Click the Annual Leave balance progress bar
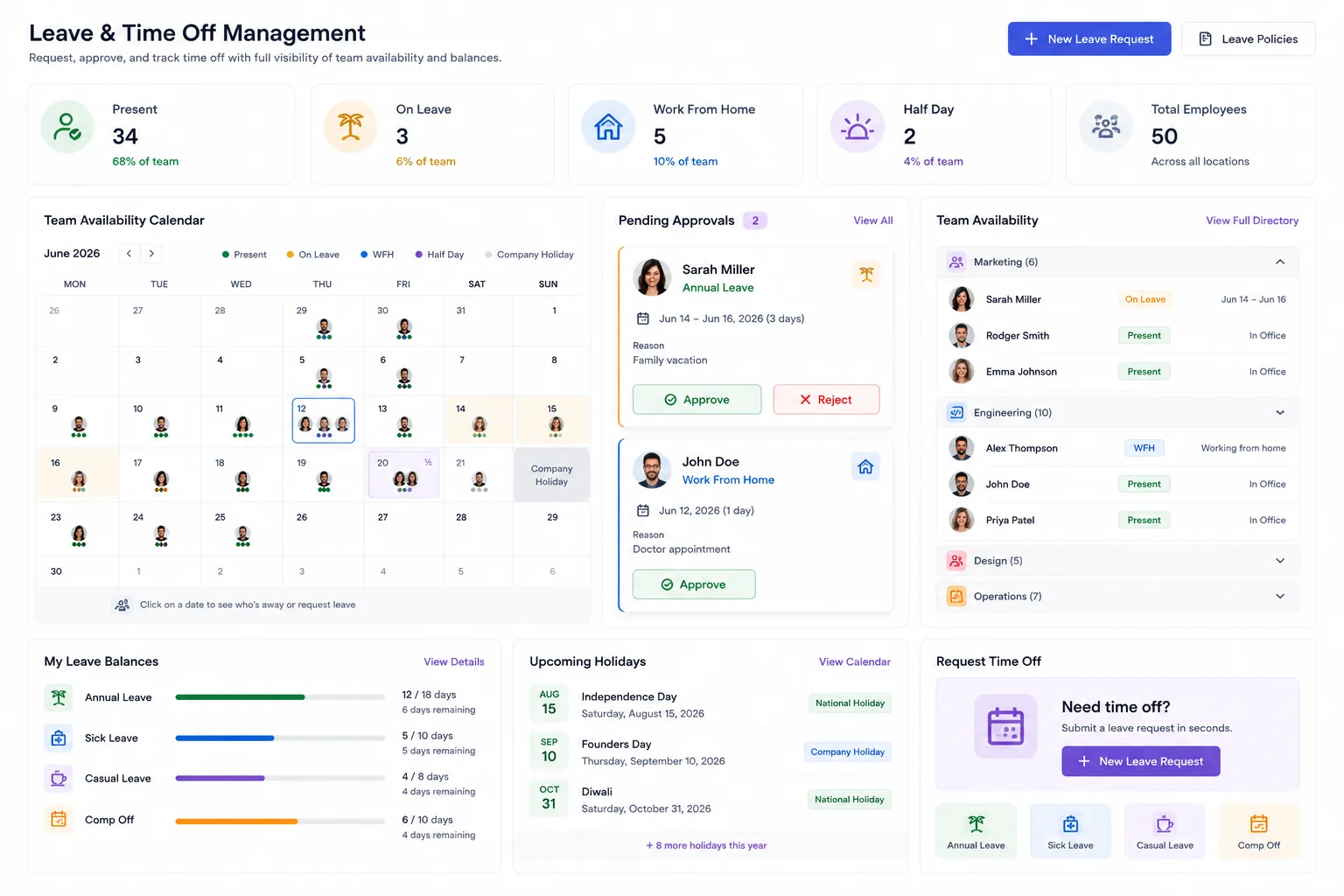 pyautogui.click(x=280, y=697)
